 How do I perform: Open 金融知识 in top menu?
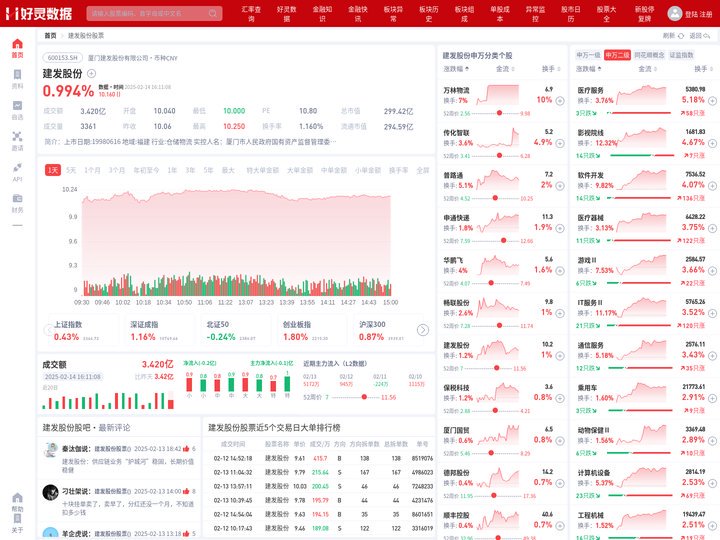[x=322, y=14]
